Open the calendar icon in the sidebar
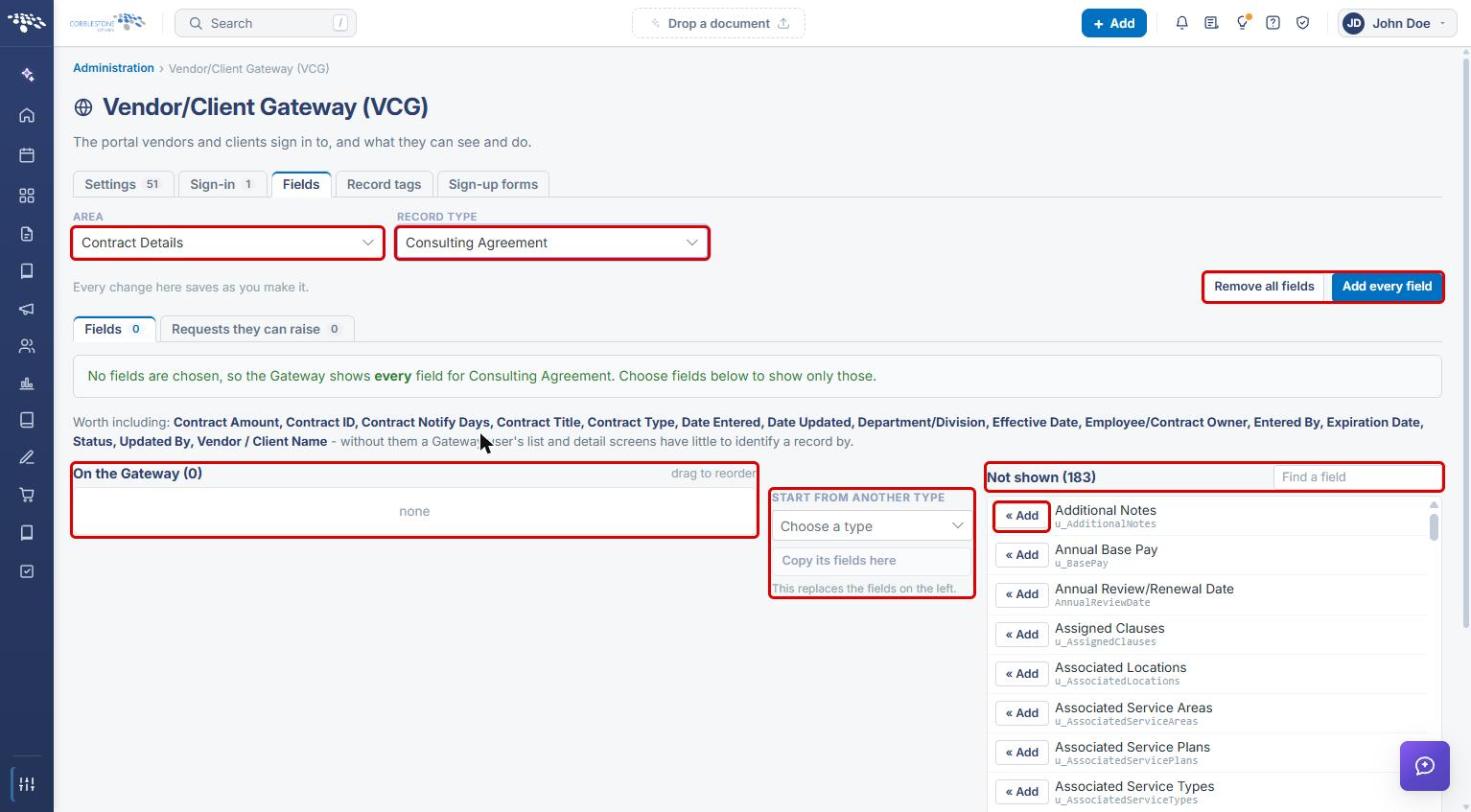This screenshot has height=812, width=1471. coord(27,155)
